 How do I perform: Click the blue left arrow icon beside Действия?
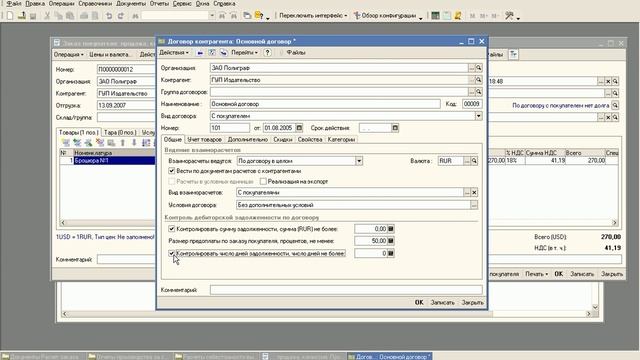tap(200, 53)
